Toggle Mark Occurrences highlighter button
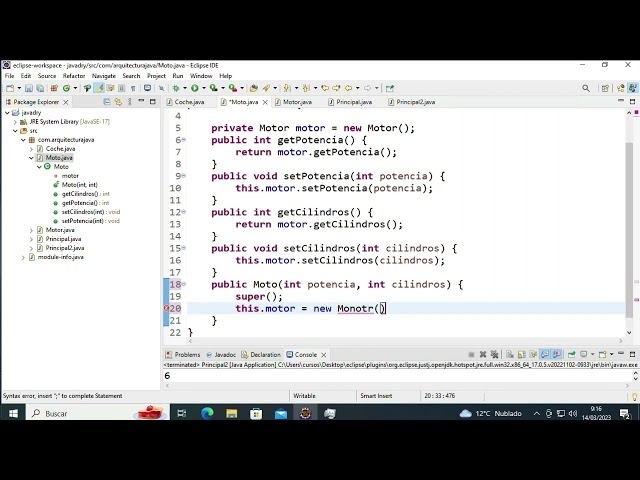 coord(99,88)
